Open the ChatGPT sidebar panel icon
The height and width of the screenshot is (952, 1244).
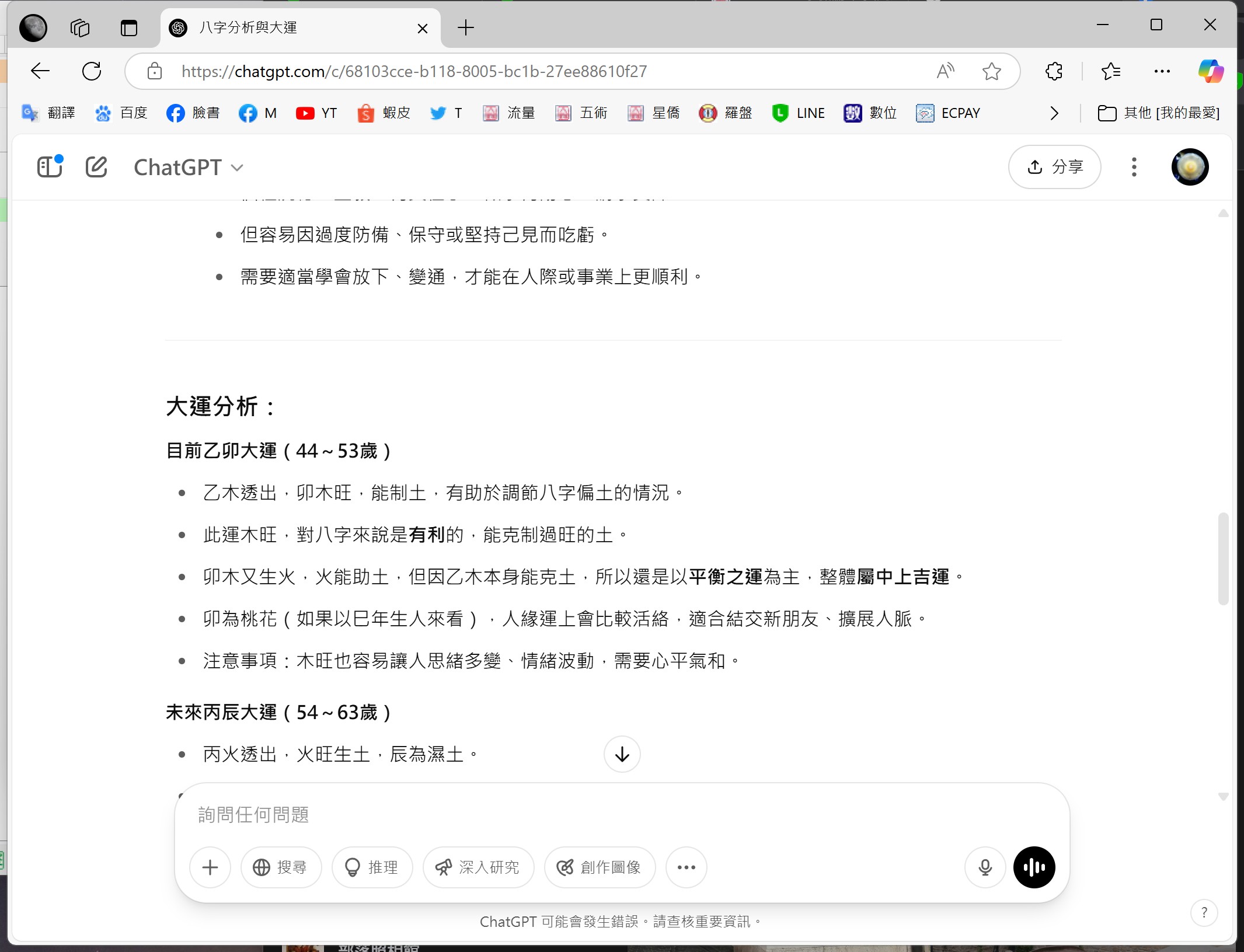pos(50,167)
